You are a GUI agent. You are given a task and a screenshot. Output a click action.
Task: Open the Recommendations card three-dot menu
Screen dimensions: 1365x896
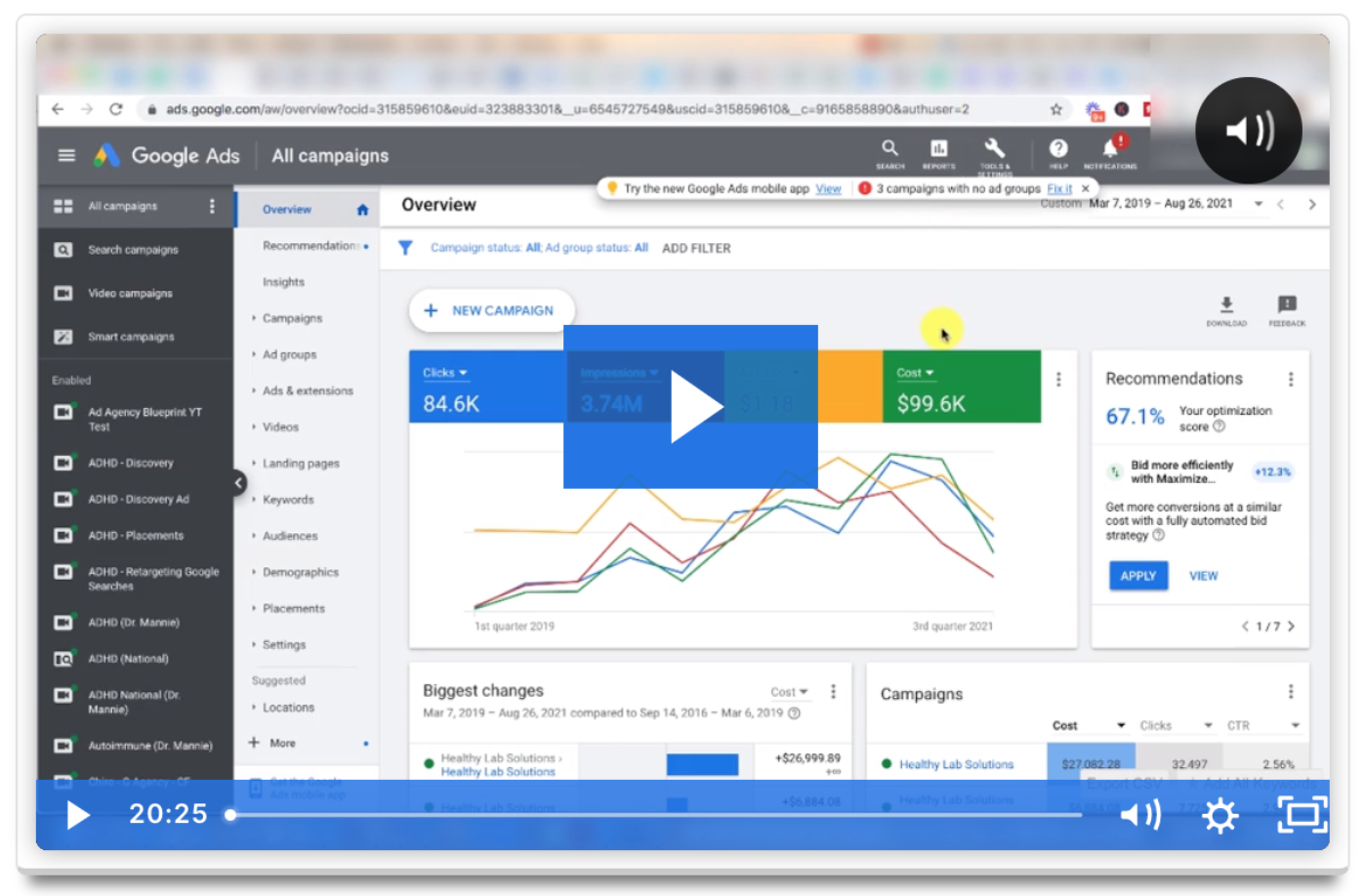pos(1291,379)
